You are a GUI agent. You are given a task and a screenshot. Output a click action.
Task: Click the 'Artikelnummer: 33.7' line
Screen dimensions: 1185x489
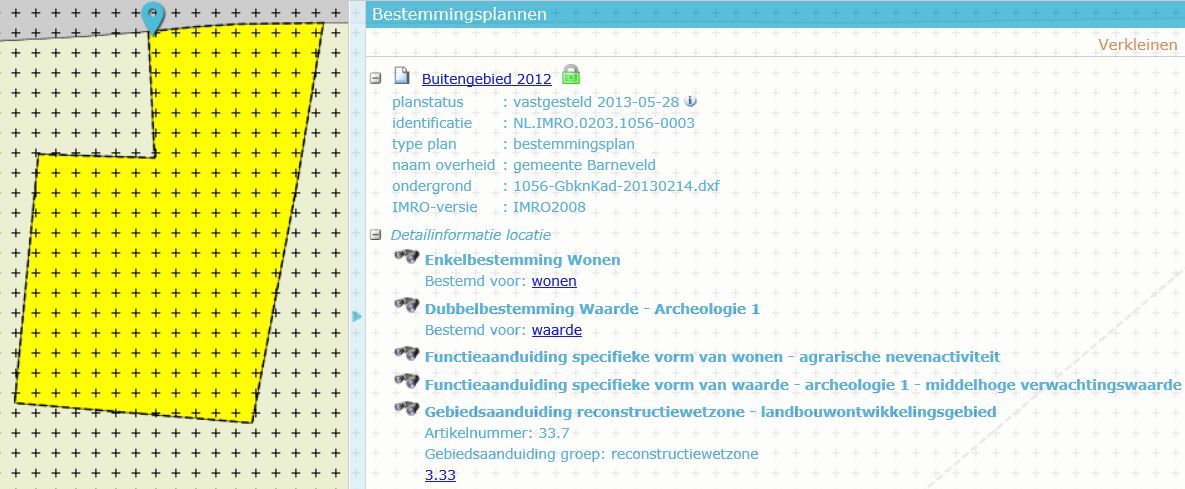497,434
